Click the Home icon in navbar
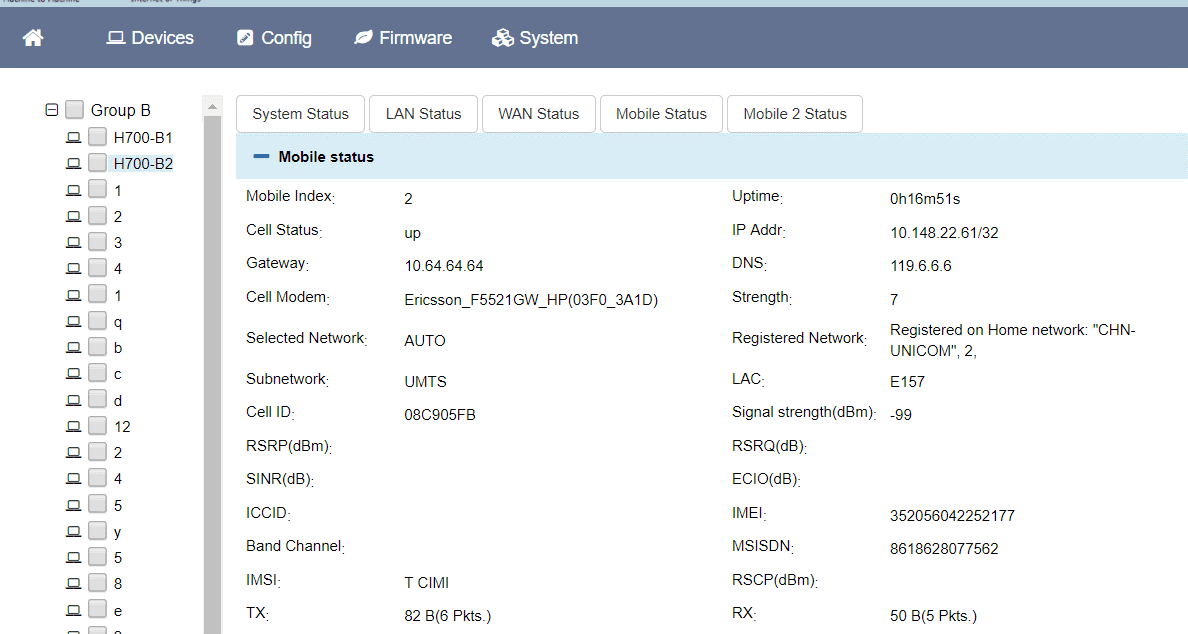 pyautogui.click(x=33, y=38)
